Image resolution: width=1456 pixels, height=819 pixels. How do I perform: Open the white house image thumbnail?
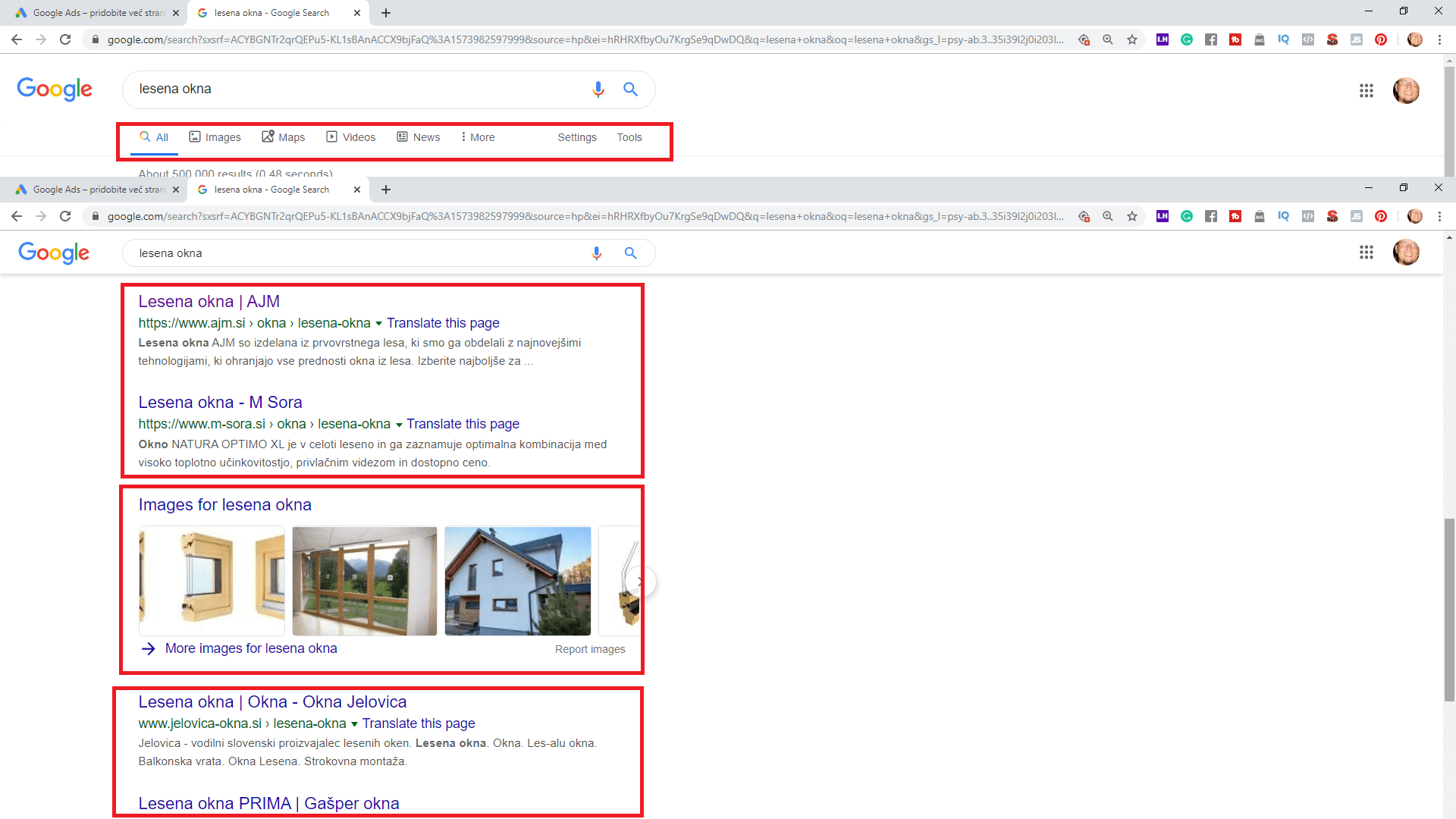(x=517, y=581)
